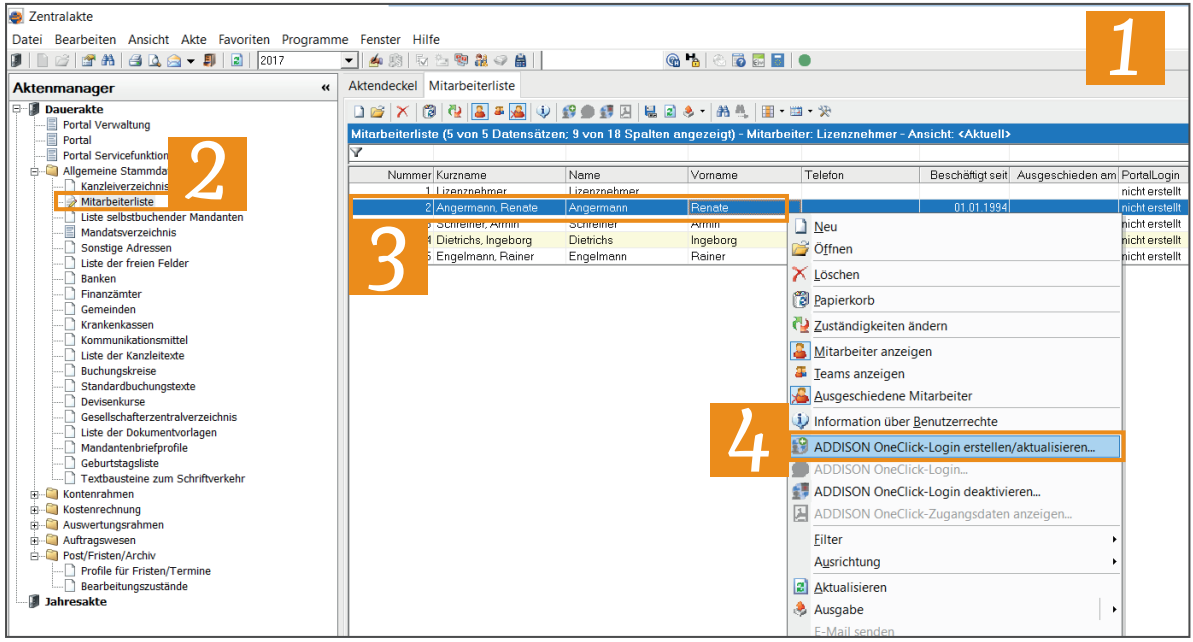Select Mitarbeiterliste in the Aktenmanager tree

point(117,202)
